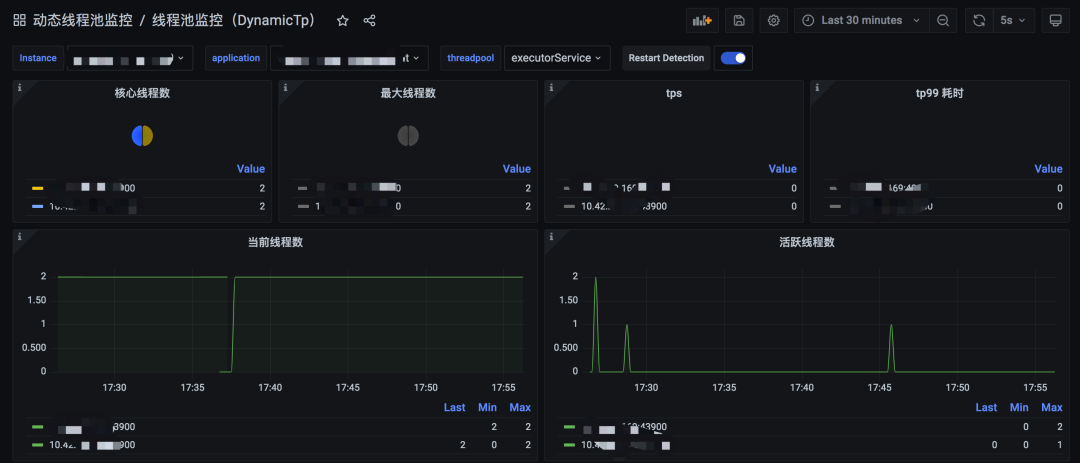Star this dashboard as favorite
The height and width of the screenshot is (463, 1080).
[342, 21]
